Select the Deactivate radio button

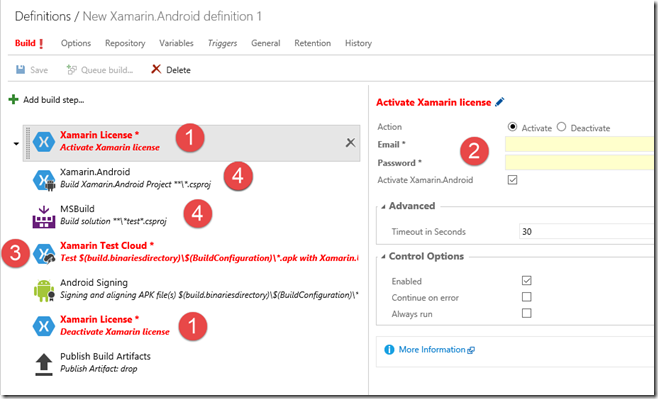click(561, 127)
